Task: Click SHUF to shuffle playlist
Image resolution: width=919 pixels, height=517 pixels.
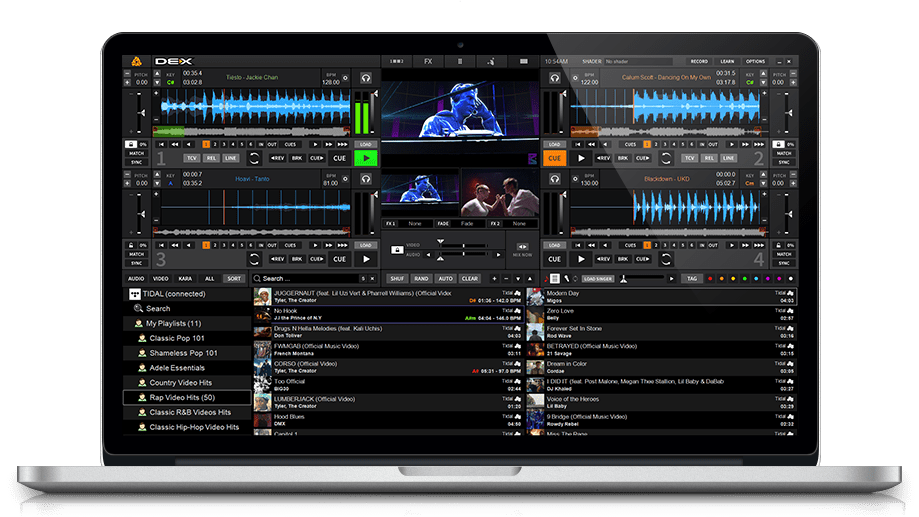Action: point(397,278)
